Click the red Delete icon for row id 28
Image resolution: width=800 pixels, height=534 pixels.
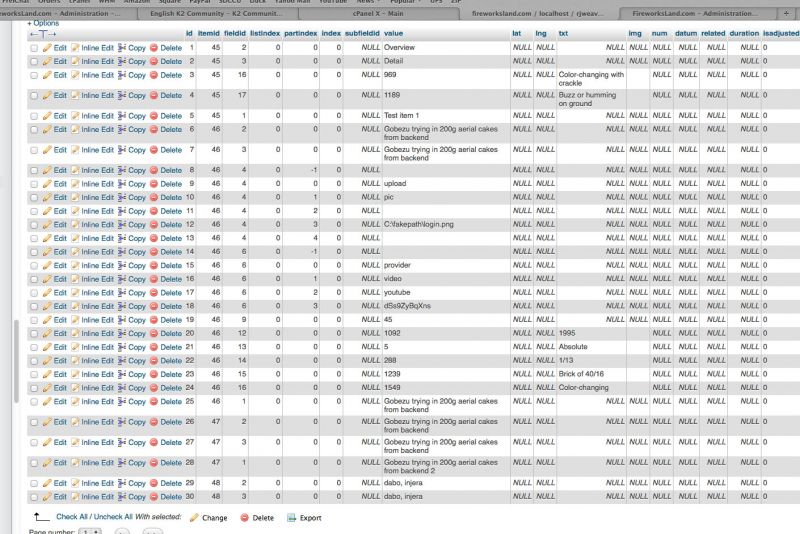pyautogui.click(x=154, y=463)
